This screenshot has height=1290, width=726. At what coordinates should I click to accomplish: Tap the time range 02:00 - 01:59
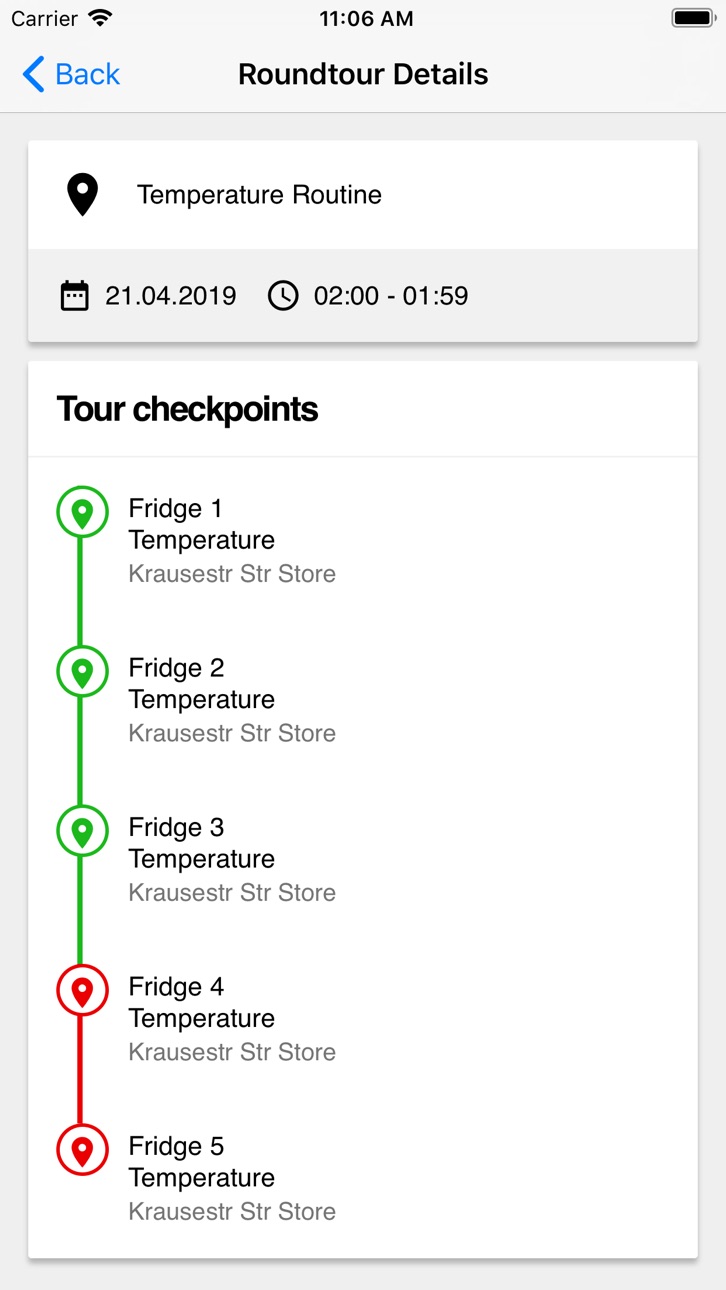click(x=391, y=296)
